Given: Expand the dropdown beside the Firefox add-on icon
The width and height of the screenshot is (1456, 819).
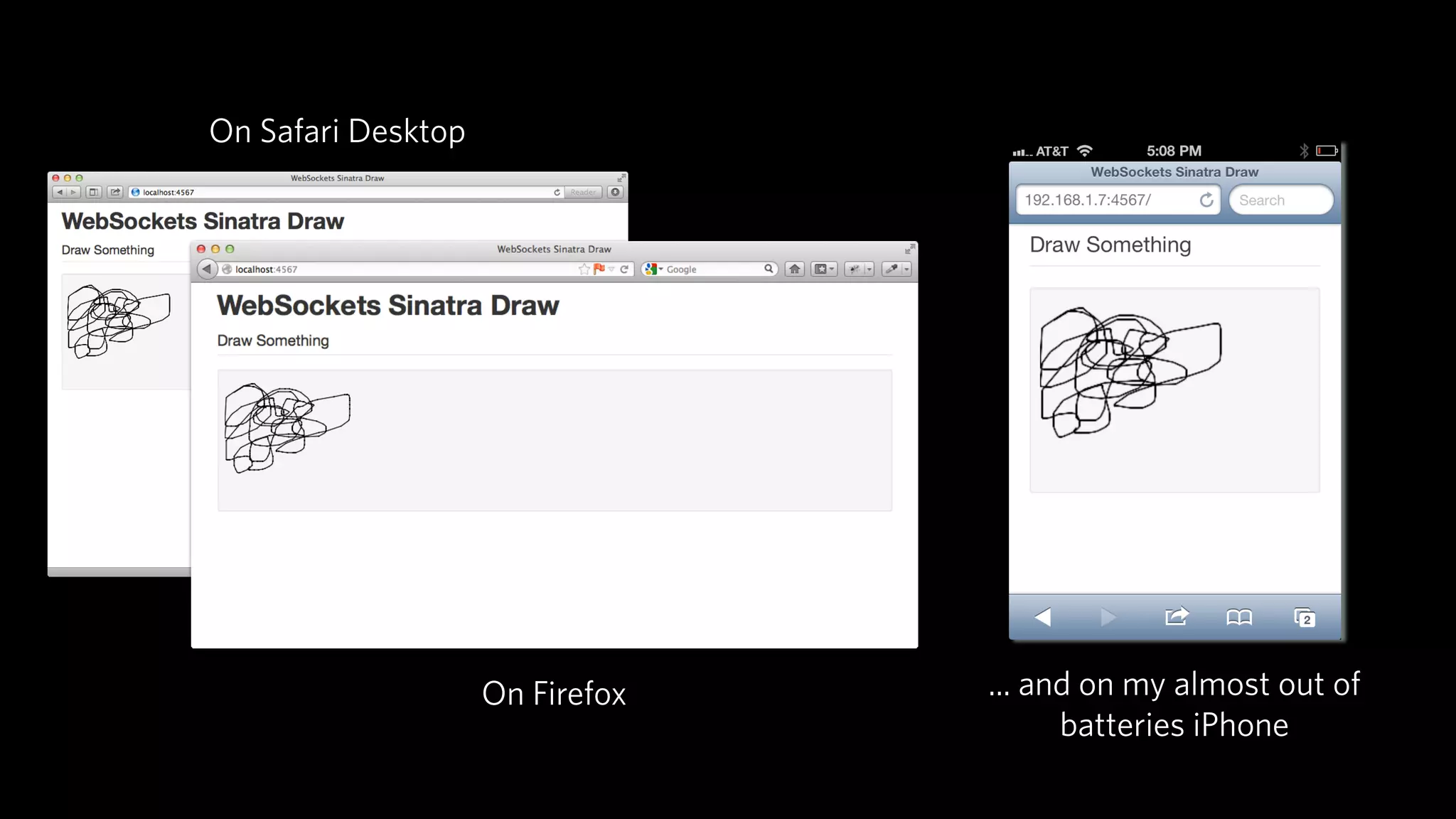Looking at the screenshot, I should pos(869,269).
